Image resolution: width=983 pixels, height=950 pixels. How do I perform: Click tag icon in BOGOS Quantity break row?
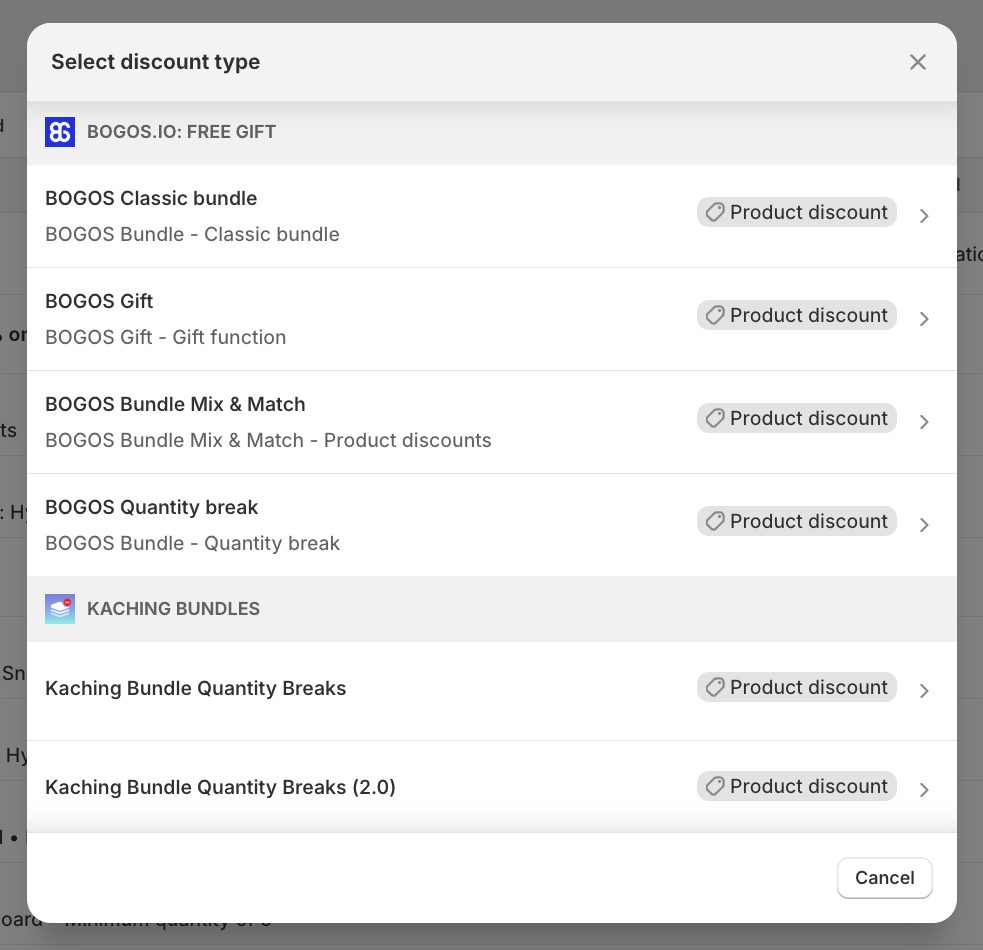[x=715, y=522]
